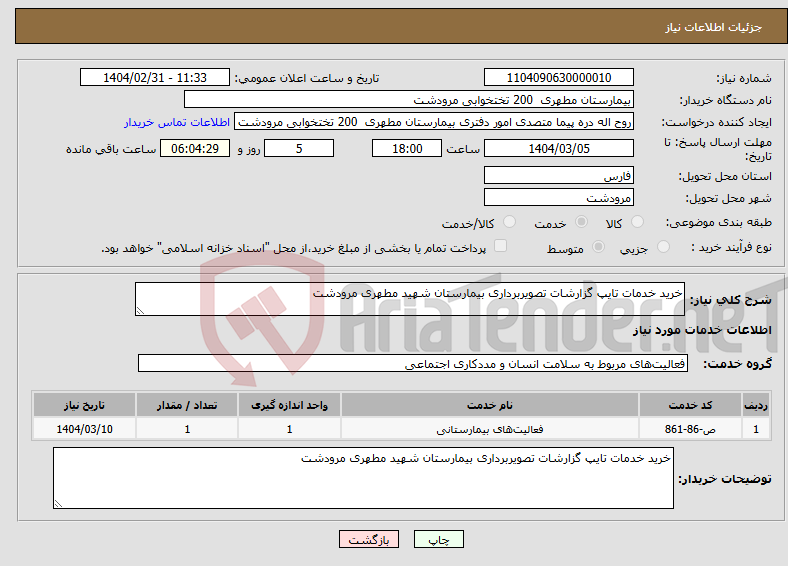Click the days remaining field 5
The image size is (788, 566).
click(x=299, y=148)
